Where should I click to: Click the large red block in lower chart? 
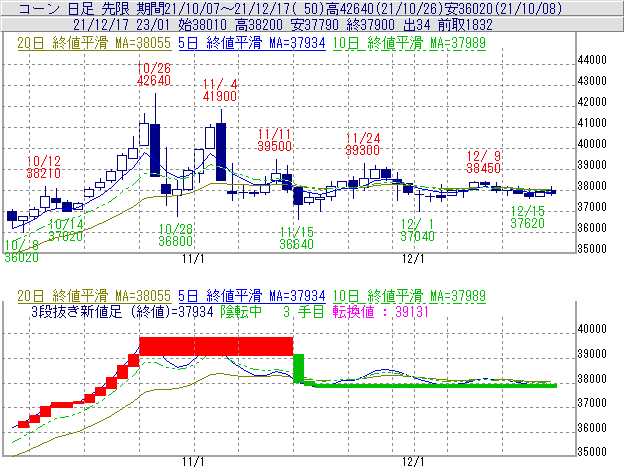216,346
